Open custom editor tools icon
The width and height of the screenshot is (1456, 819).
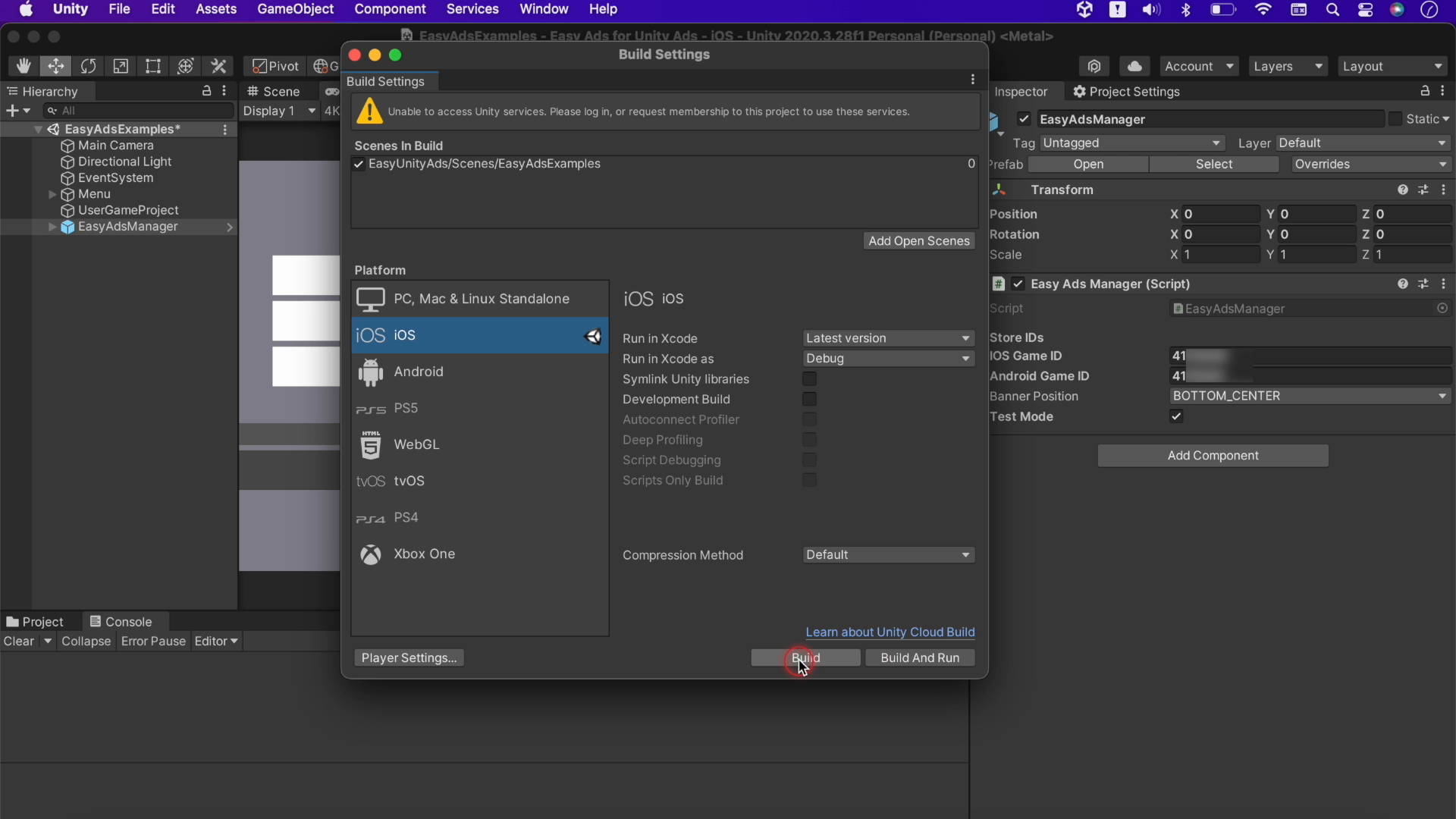point(218,66)
